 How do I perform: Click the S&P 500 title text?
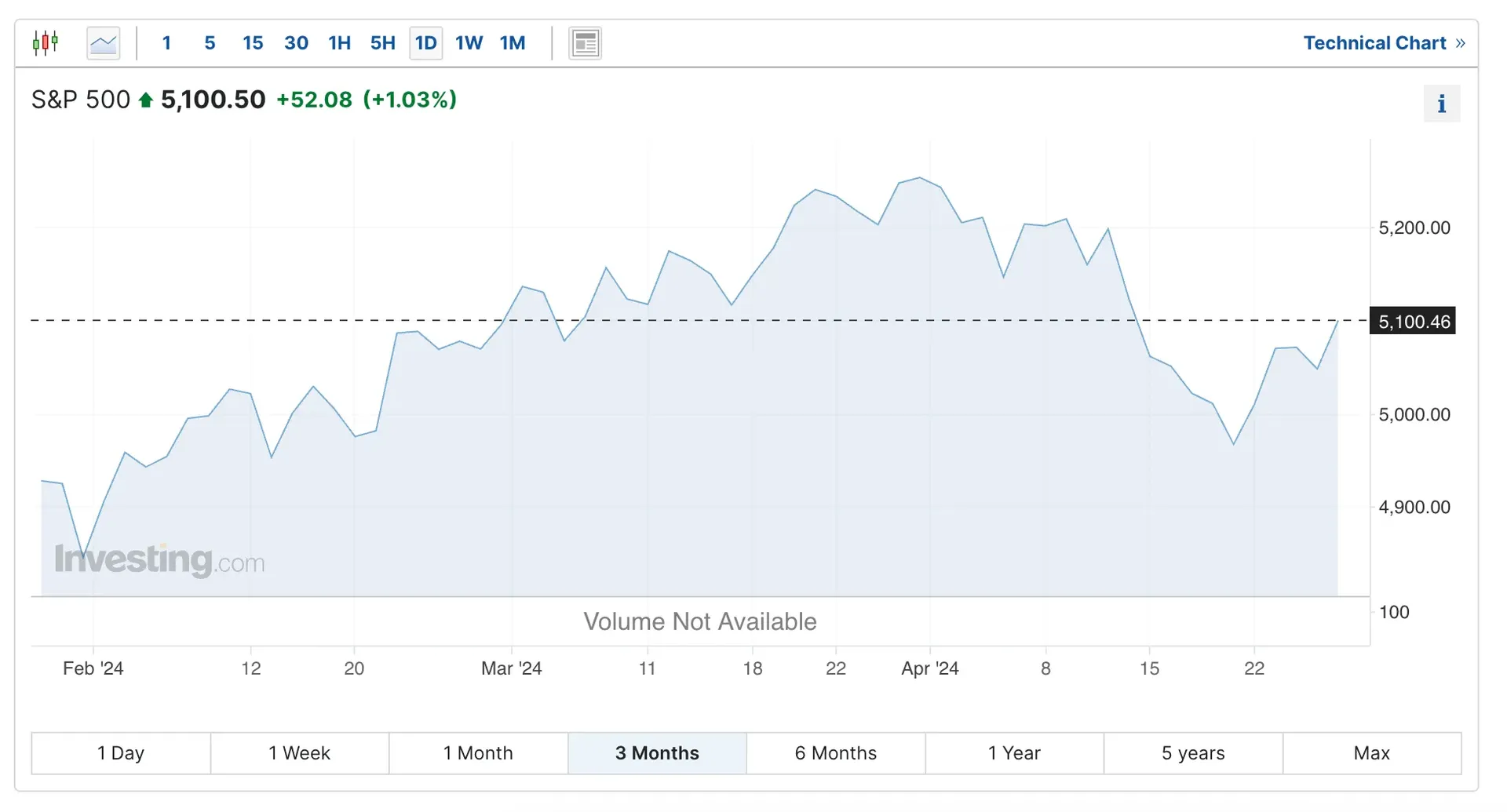81,100
